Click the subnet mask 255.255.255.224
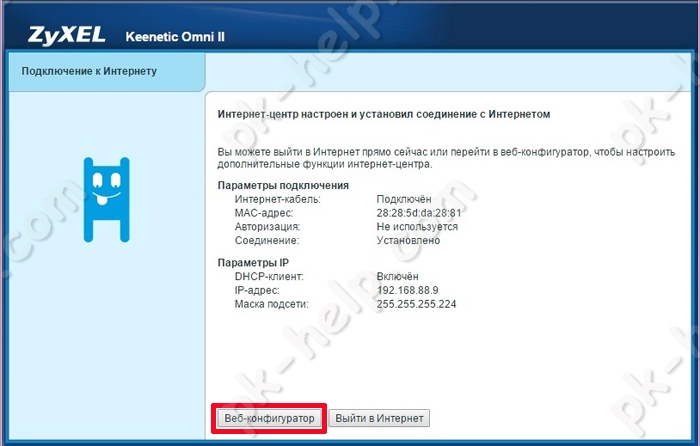Viewport: 700px width, 446px height. (x=417, y=304)
